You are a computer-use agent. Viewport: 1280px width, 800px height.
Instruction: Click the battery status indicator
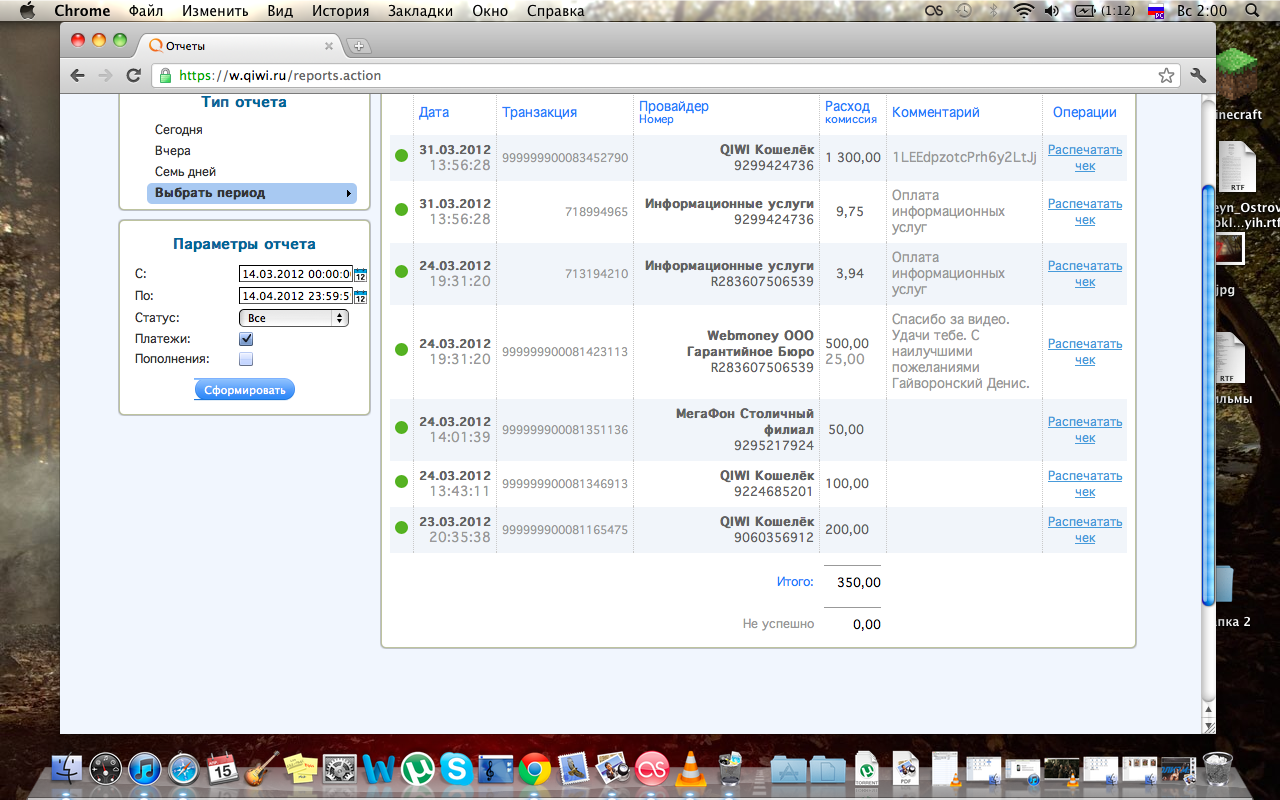[x=1106, y=11]
